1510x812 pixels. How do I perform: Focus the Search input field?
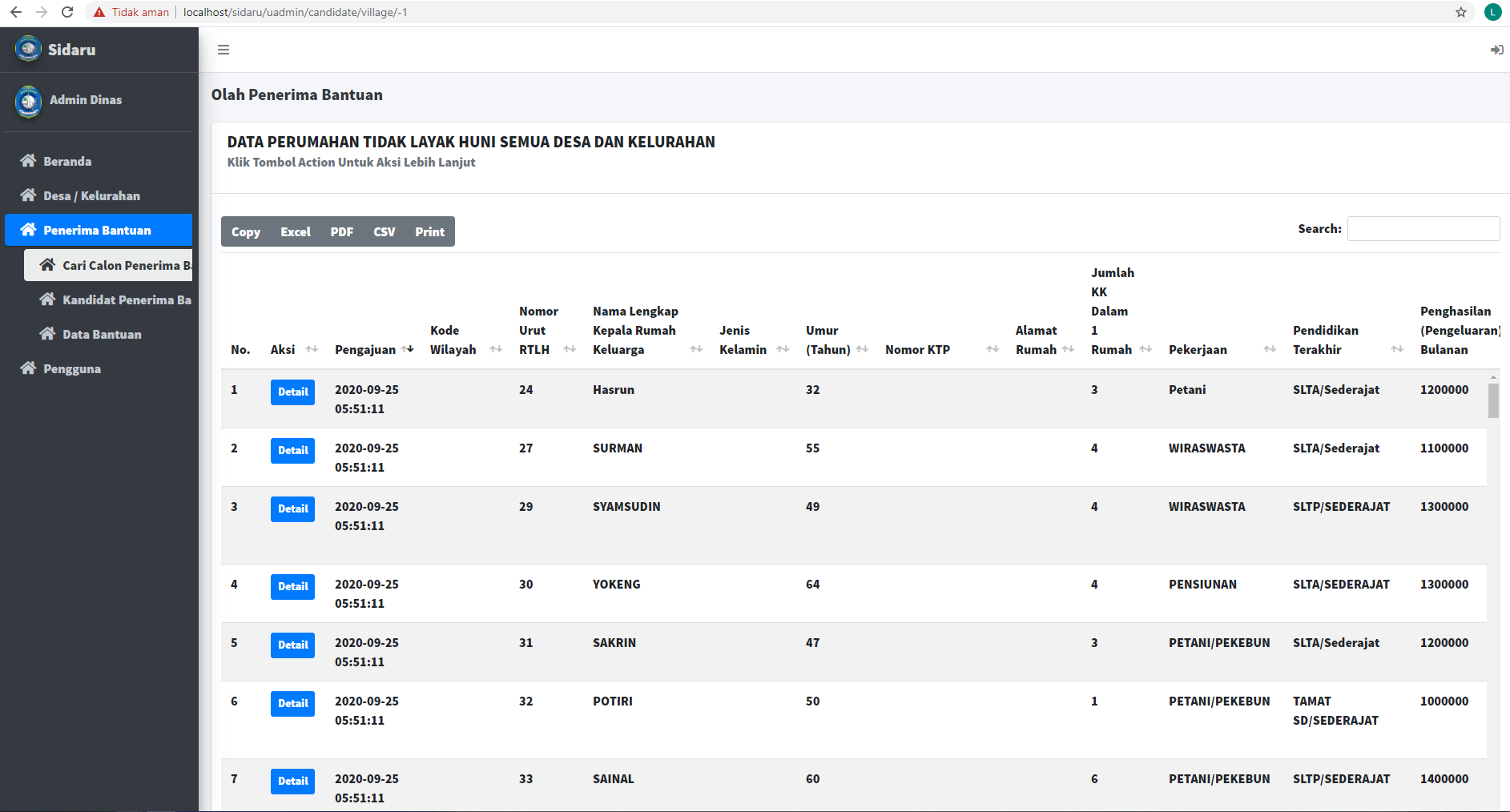tap(1423, 229)
